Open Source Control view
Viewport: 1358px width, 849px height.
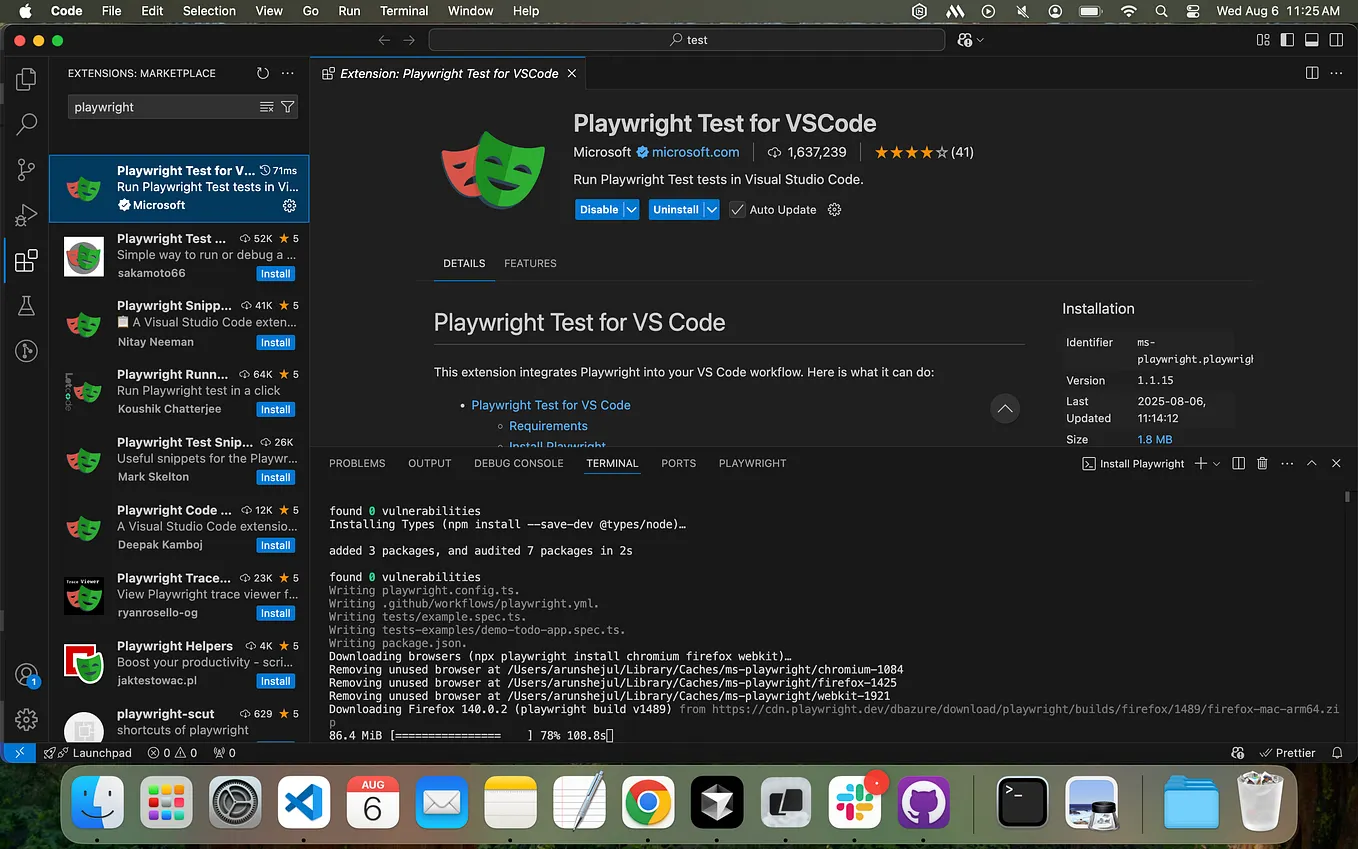(27, 170)
